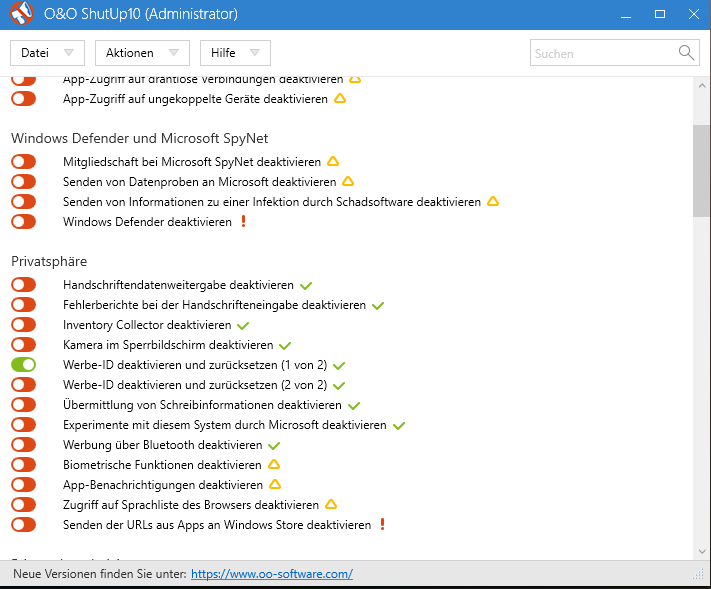711x589 pixels.
Task: Click yellow triangle beside Mitgliedschaft bei Microsoft SpyNet
Action: coord(333,162)
